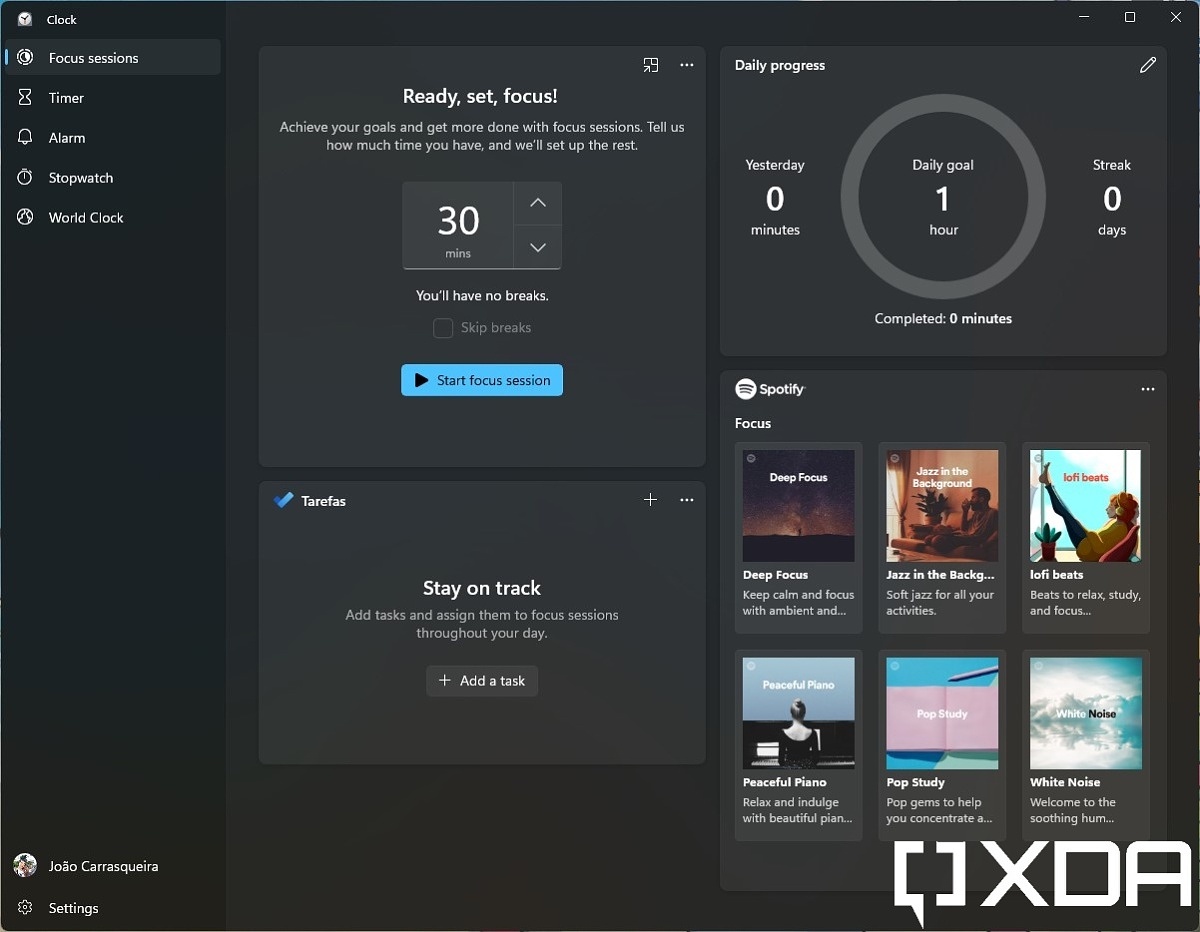This screenshot has height=932, width=1200.
Task: Switch to the Alarm section
Action: pyautogui.click(x=67, y=138)
